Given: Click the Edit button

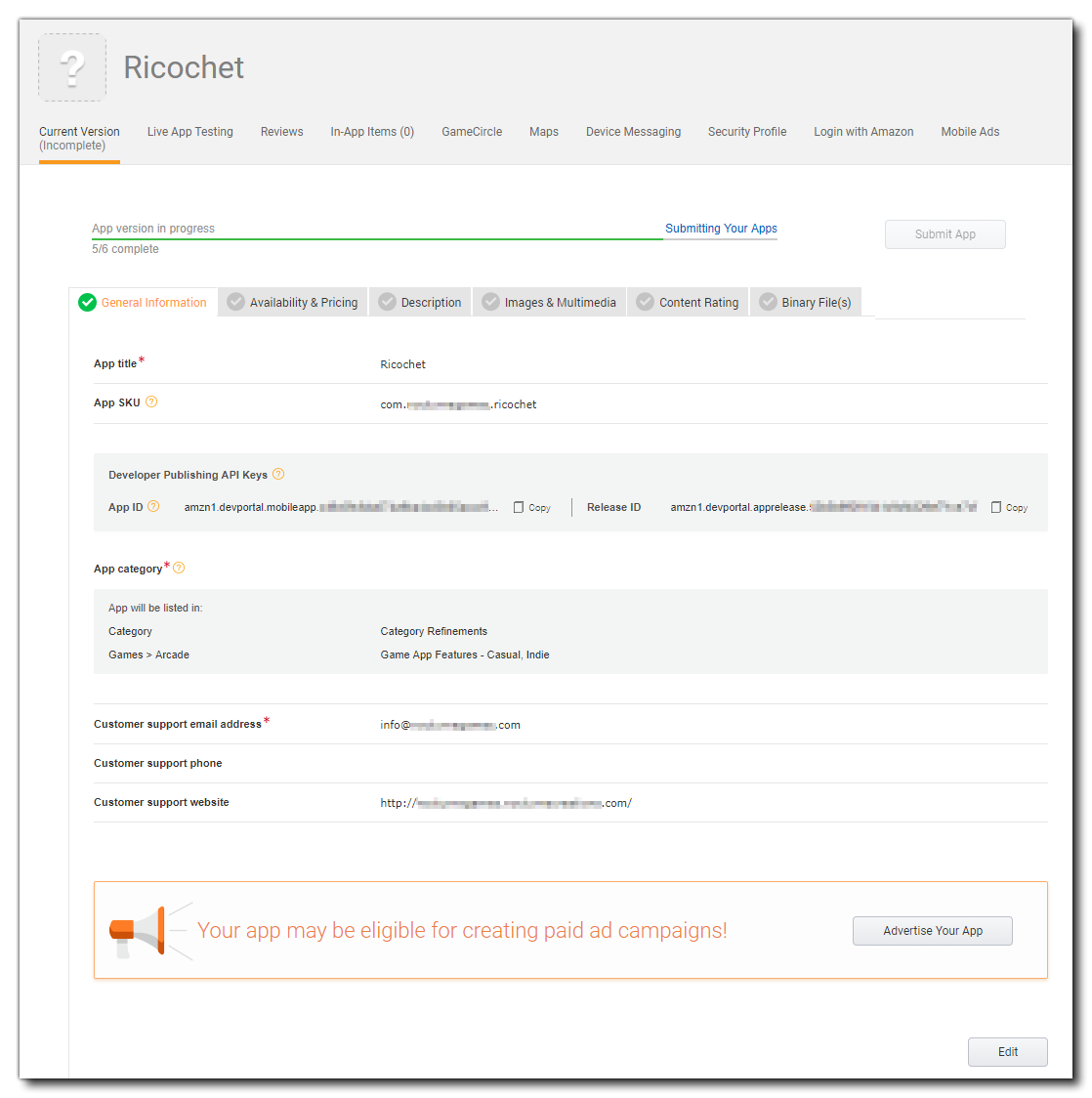Looking at the screenshot, I should point(1007,1052).
